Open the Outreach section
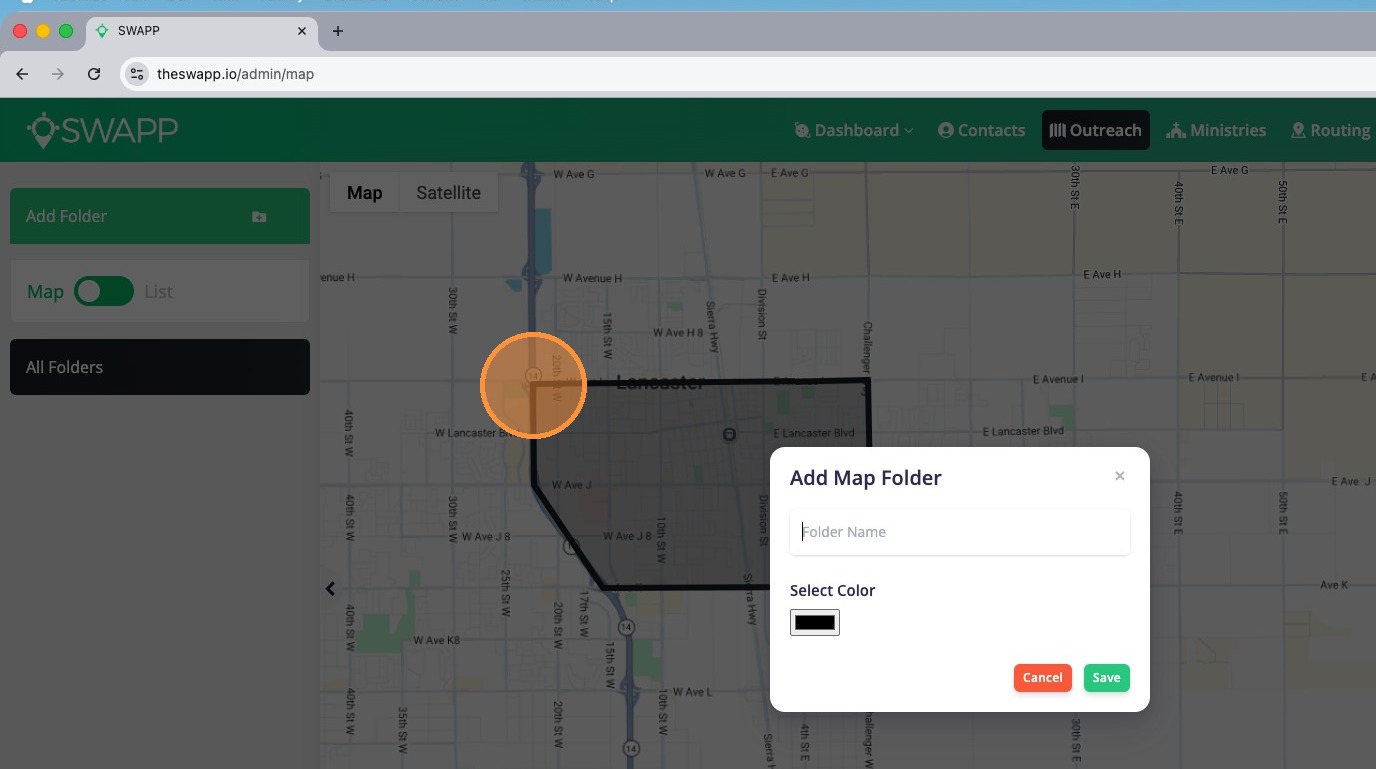Image resolution: width=1376 pixels, height=769 pixels. tap(1095, 130)
